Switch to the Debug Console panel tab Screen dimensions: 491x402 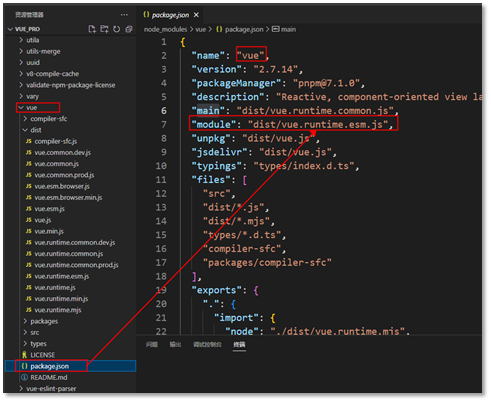pyautogui.click(x=207, y=344)
